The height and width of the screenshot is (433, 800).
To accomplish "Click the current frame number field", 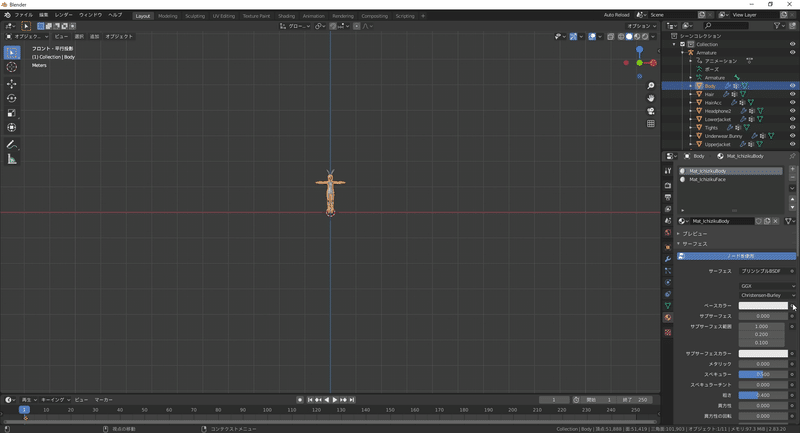I will coord(554,400).
